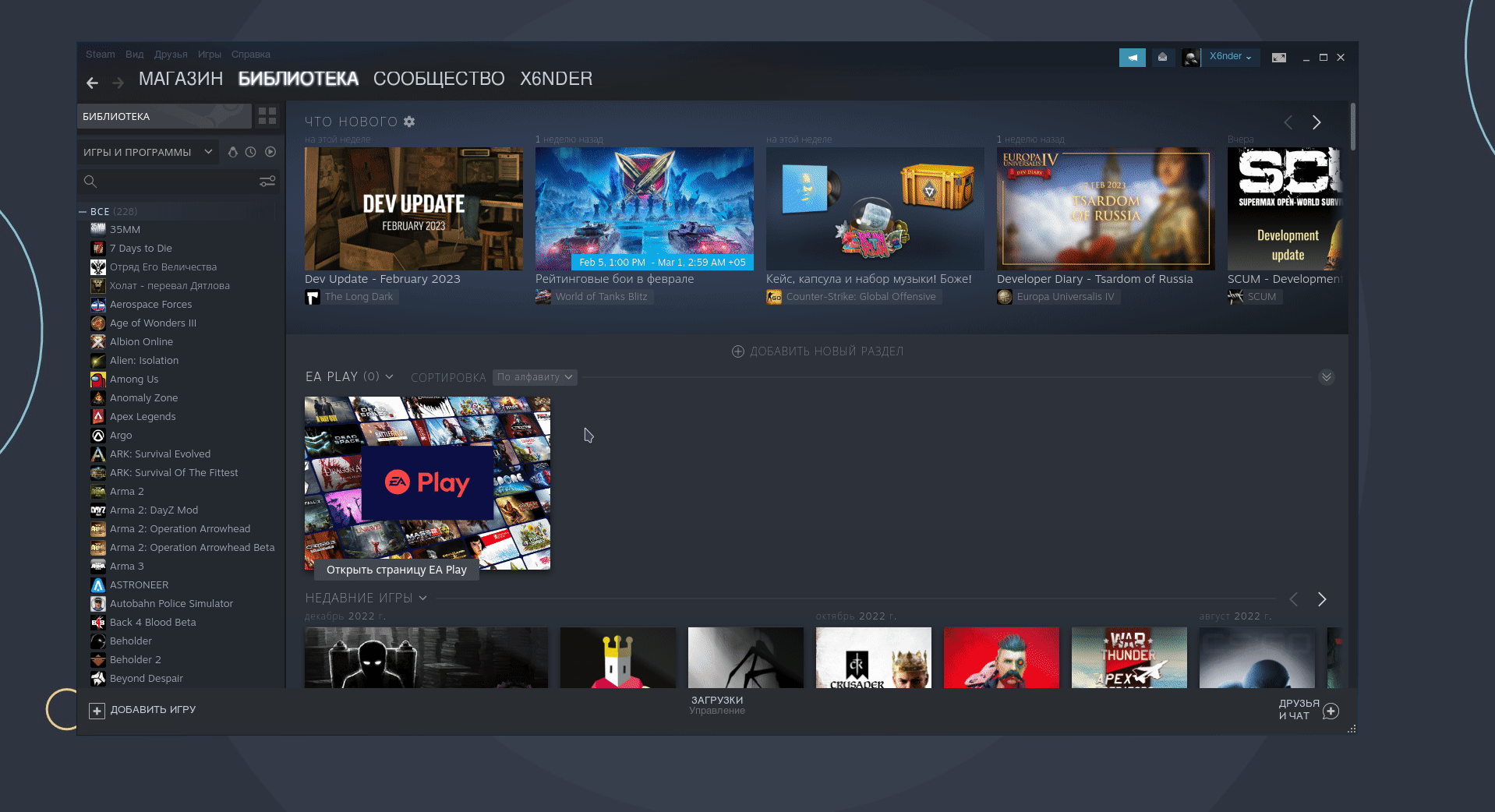
Task: Open the announcements megaphone icon
Action: pos(1132,57)
